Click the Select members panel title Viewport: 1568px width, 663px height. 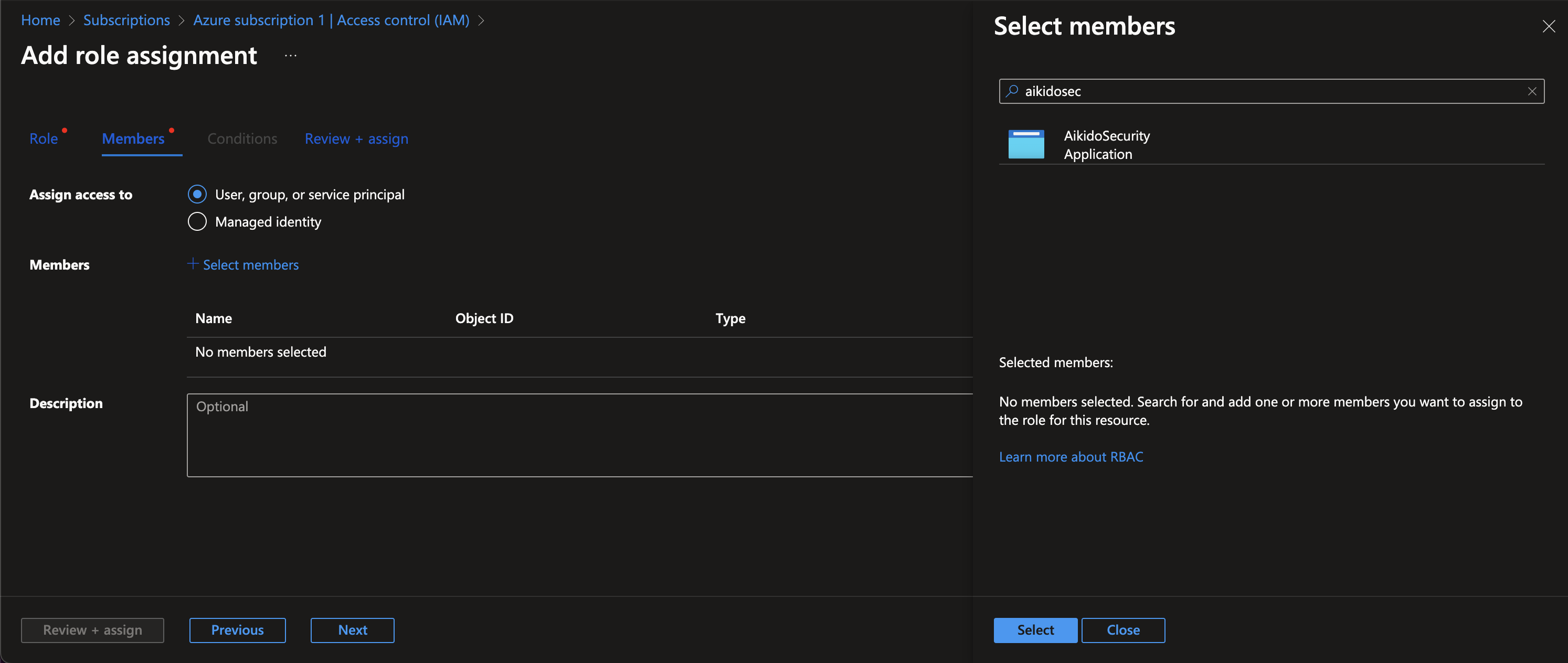[1085, 26]
